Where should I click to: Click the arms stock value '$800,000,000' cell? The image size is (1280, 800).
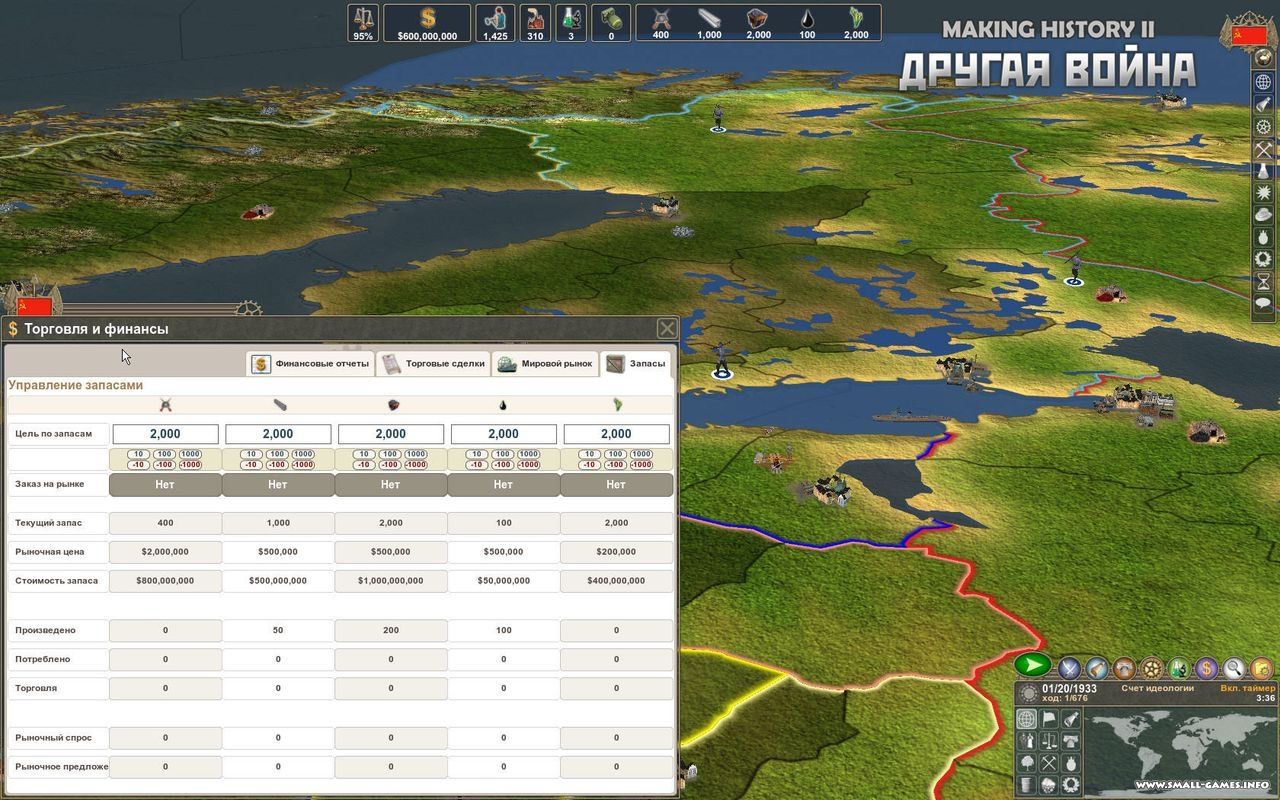pos(165,580)
